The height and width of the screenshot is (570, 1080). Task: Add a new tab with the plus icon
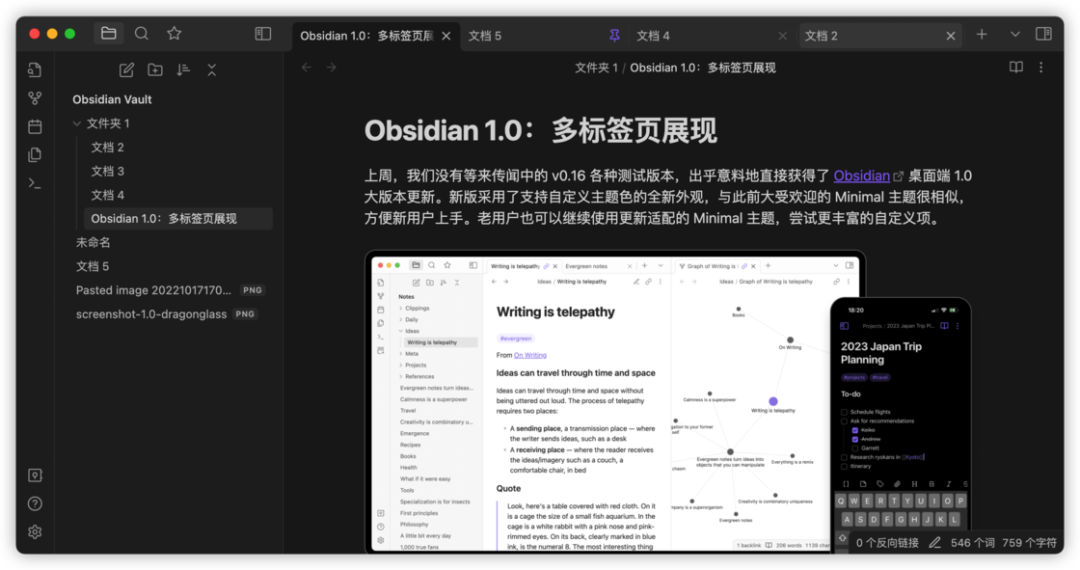[982, 34]
